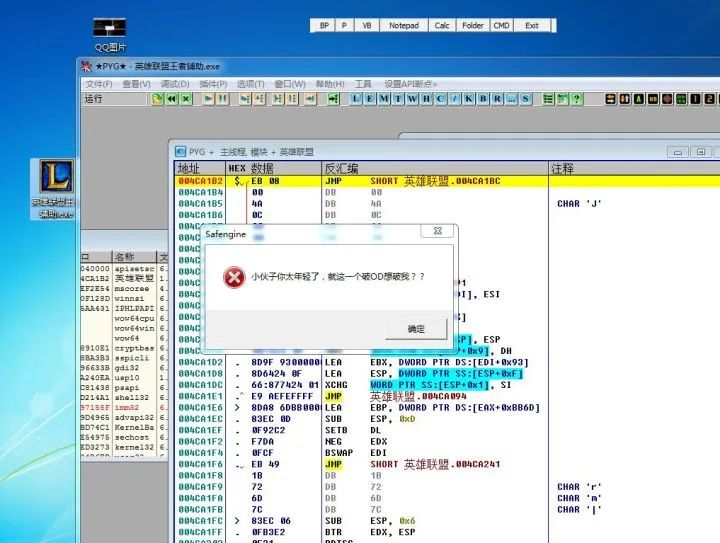Click the plugin icon labeled 1
The width and height of the screenshot is (720, 543).
point(696,99)
